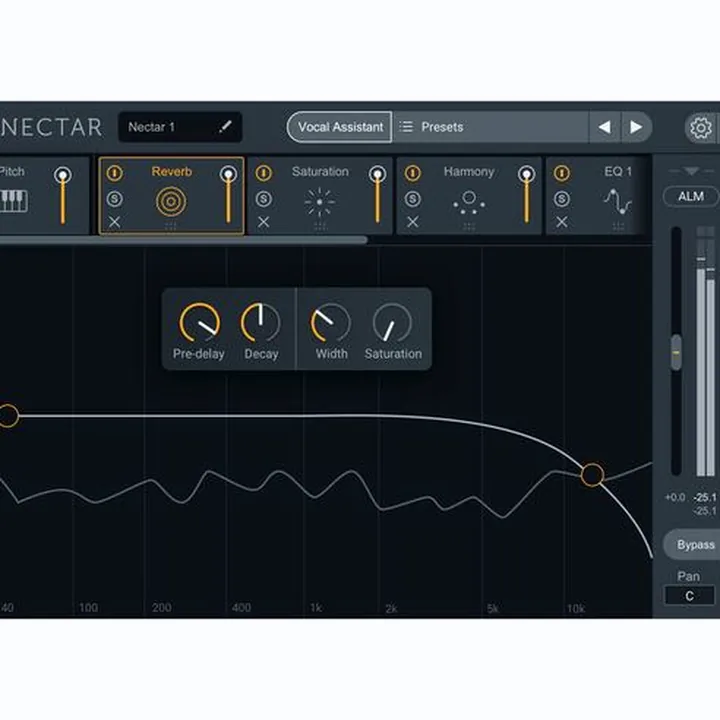Click the Harmony module mix slider

click(x=527, y=195)
